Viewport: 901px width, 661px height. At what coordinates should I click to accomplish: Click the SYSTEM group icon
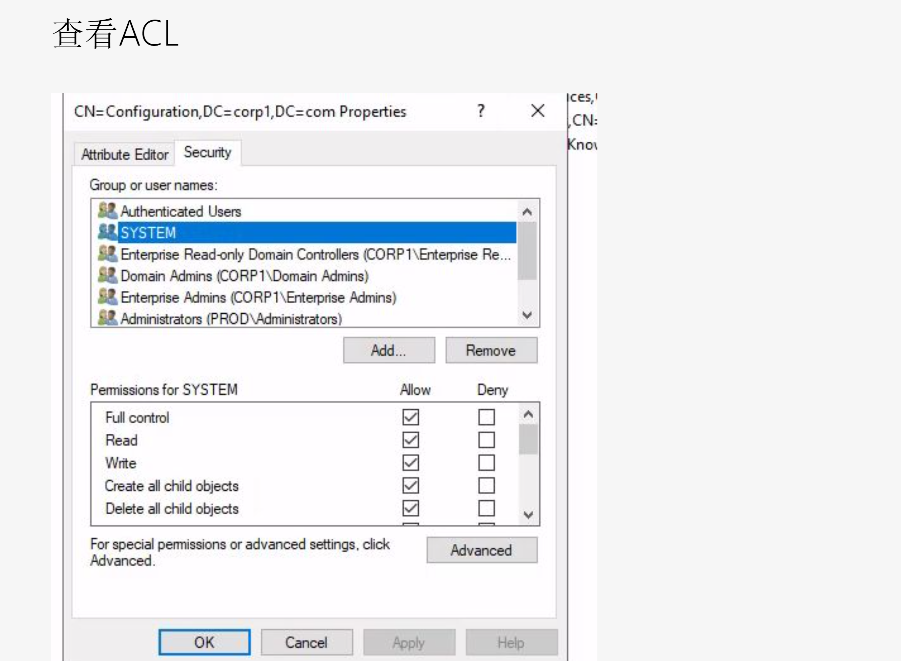click(x=107, y=232)
